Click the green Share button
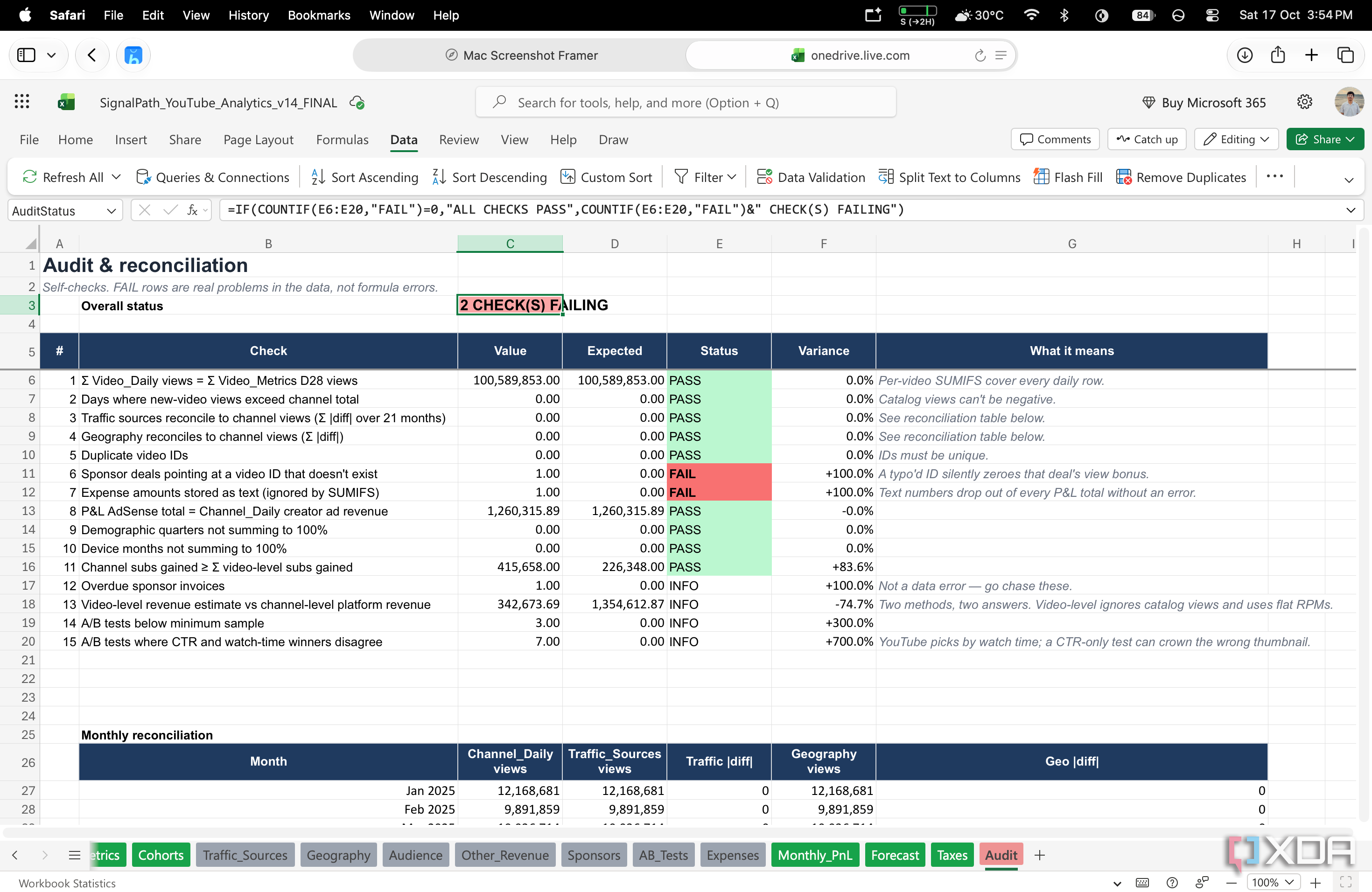 (1325, 139)
